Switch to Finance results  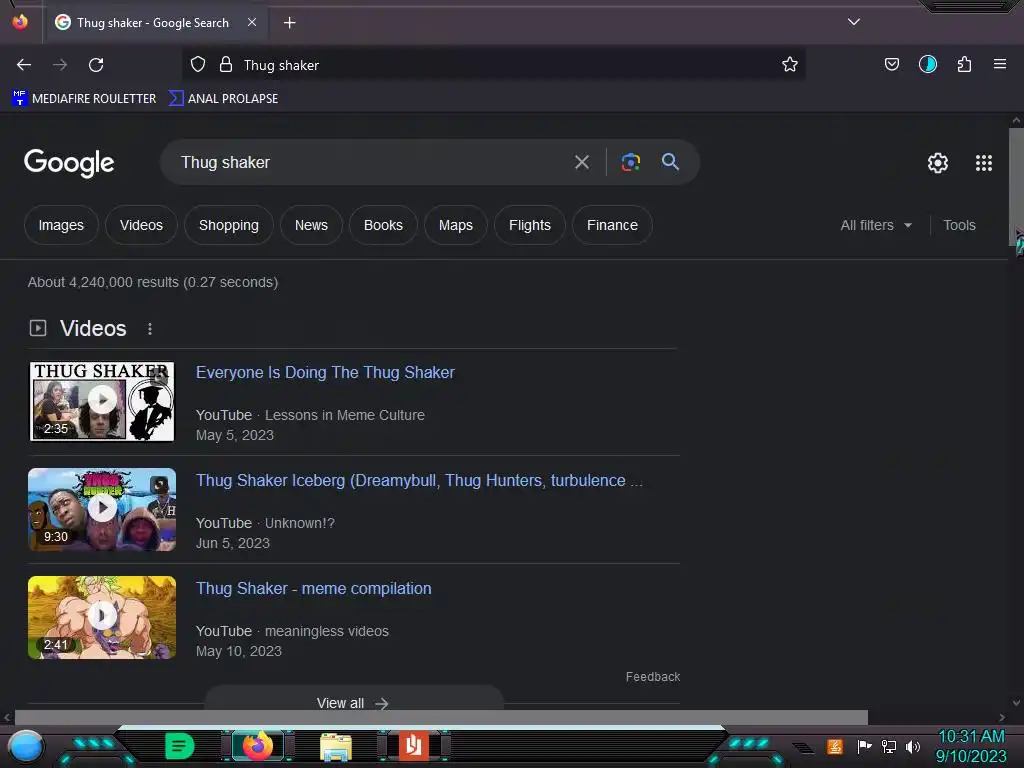[x=612, y=225]
